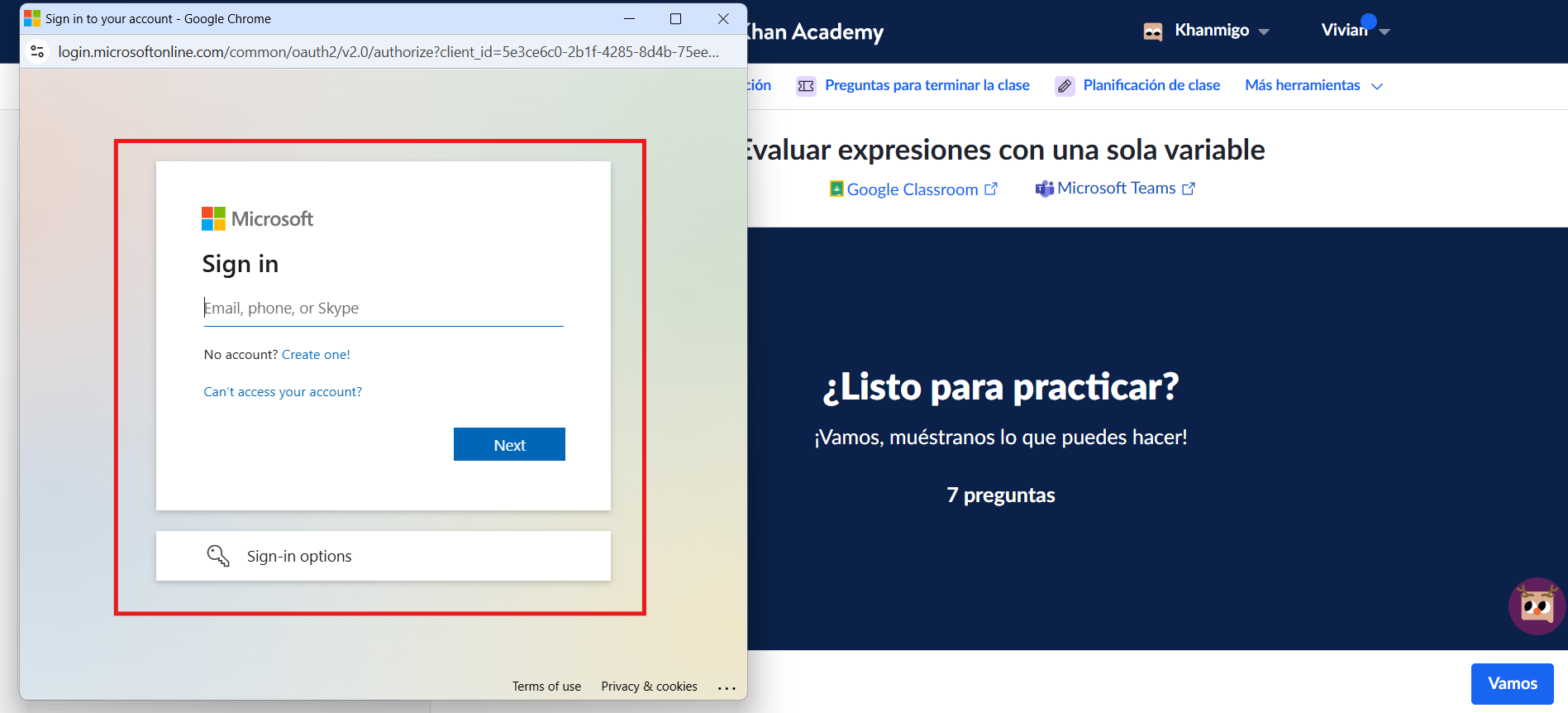Minimize the sign-in Chrome window
1568x713 pixels.
click(x=629, y=18)
